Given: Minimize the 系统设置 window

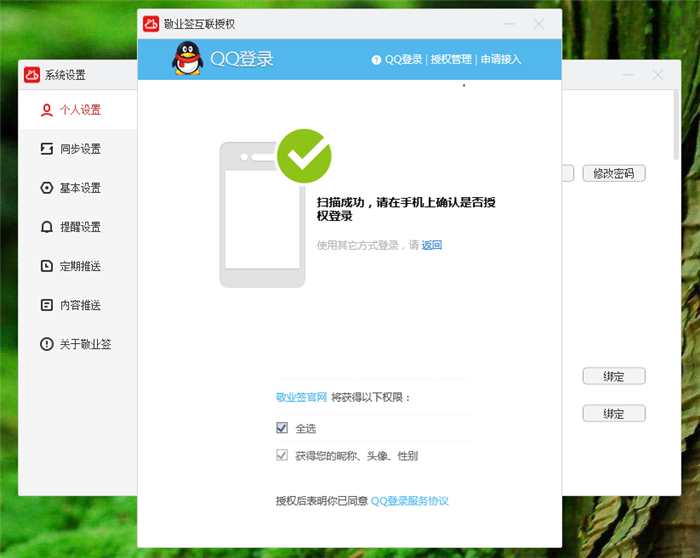Looking at the screenshot, I should pyautogui.click(x=628, y=75).
